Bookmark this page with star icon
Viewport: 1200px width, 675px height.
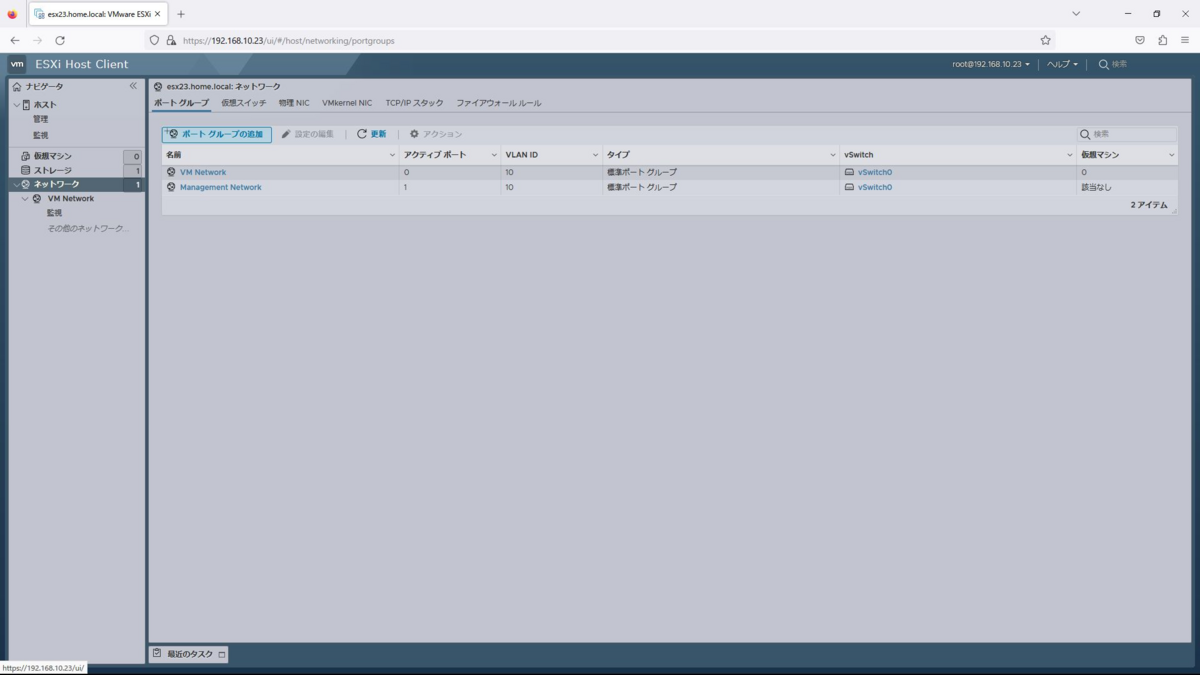click(1045, 40)
